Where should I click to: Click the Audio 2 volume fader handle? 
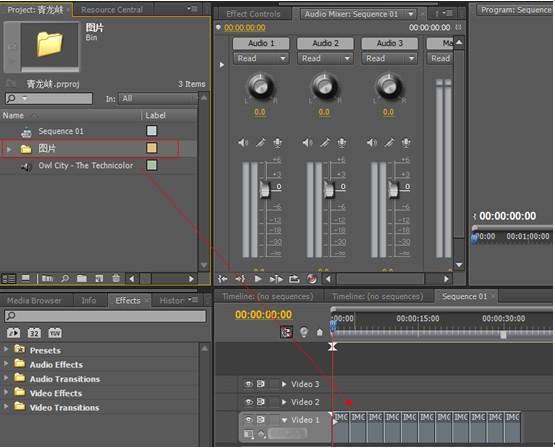[329, 189]
